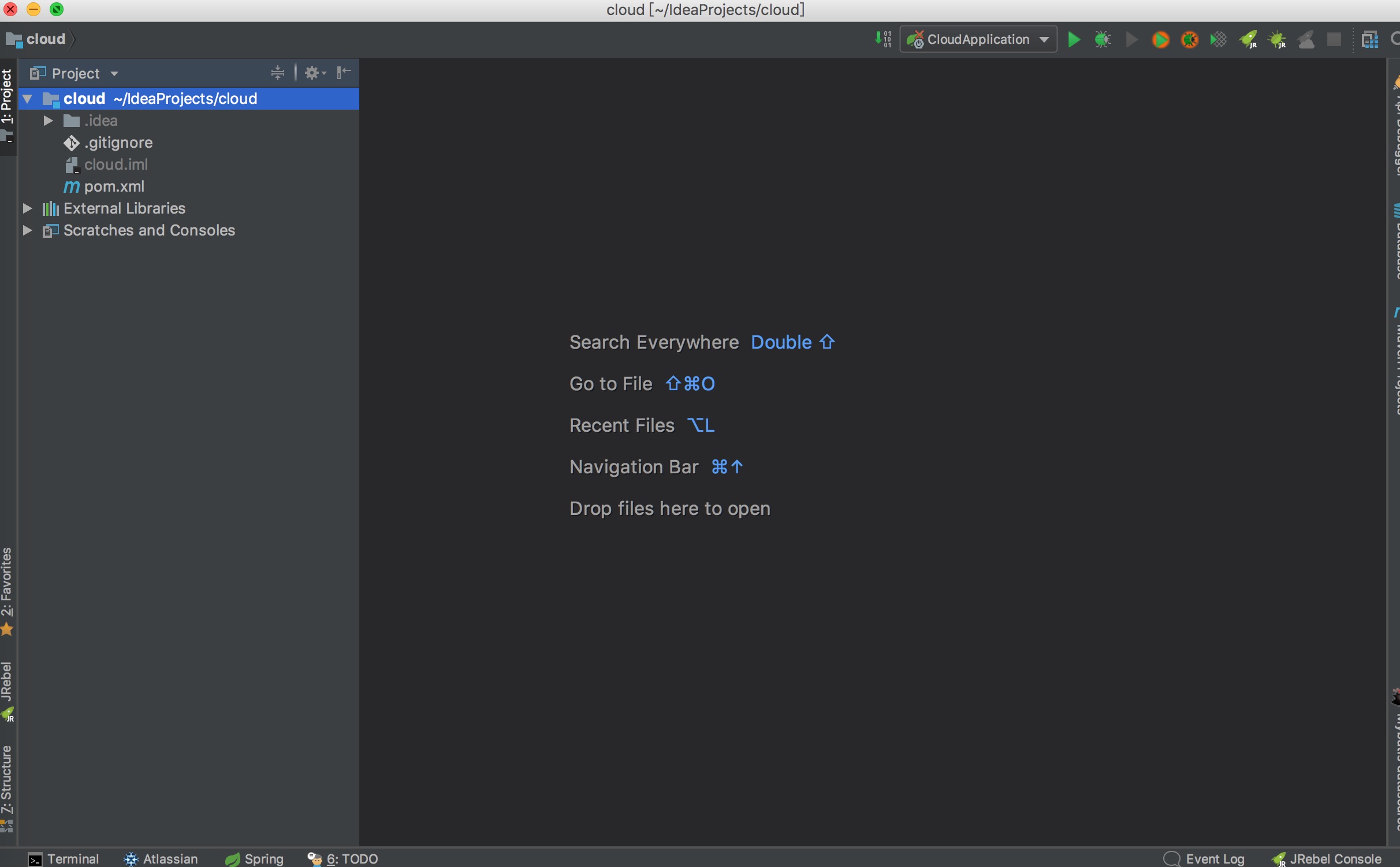Open the Spring tool window tab

pyautogui.click(x=255, y=859)
